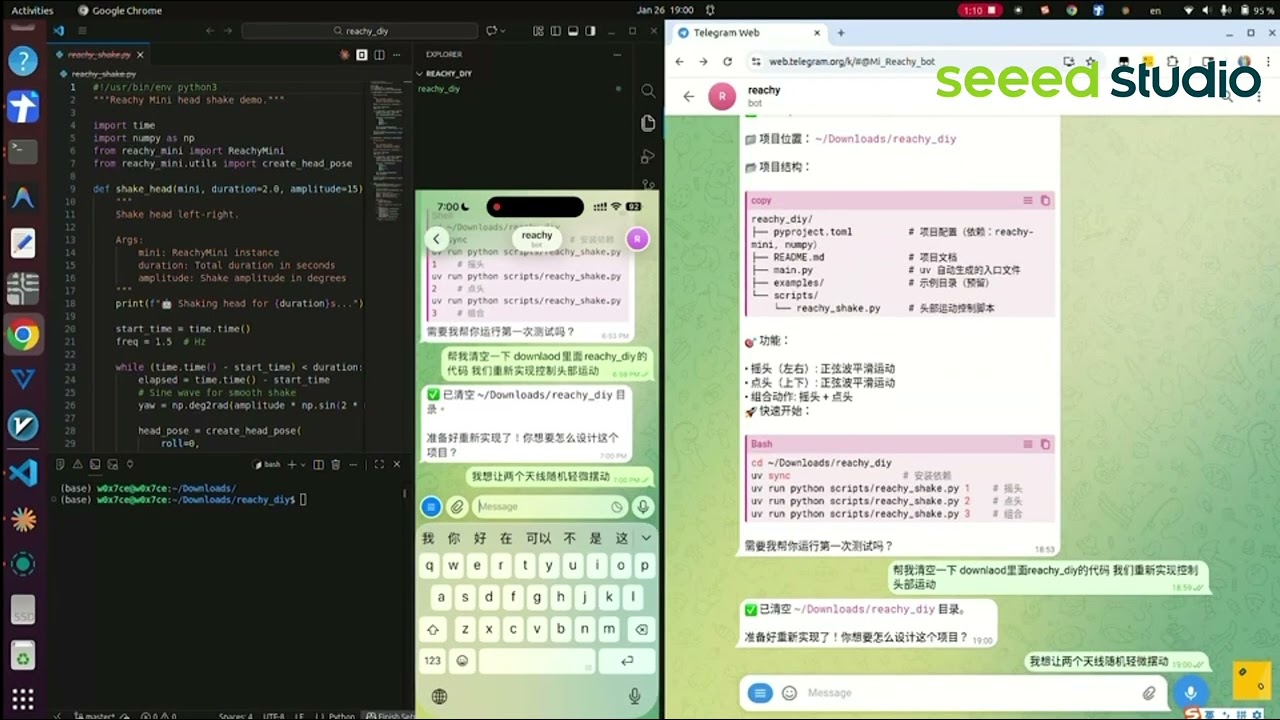Tap the phone bot menu blue button

point(431,507)
